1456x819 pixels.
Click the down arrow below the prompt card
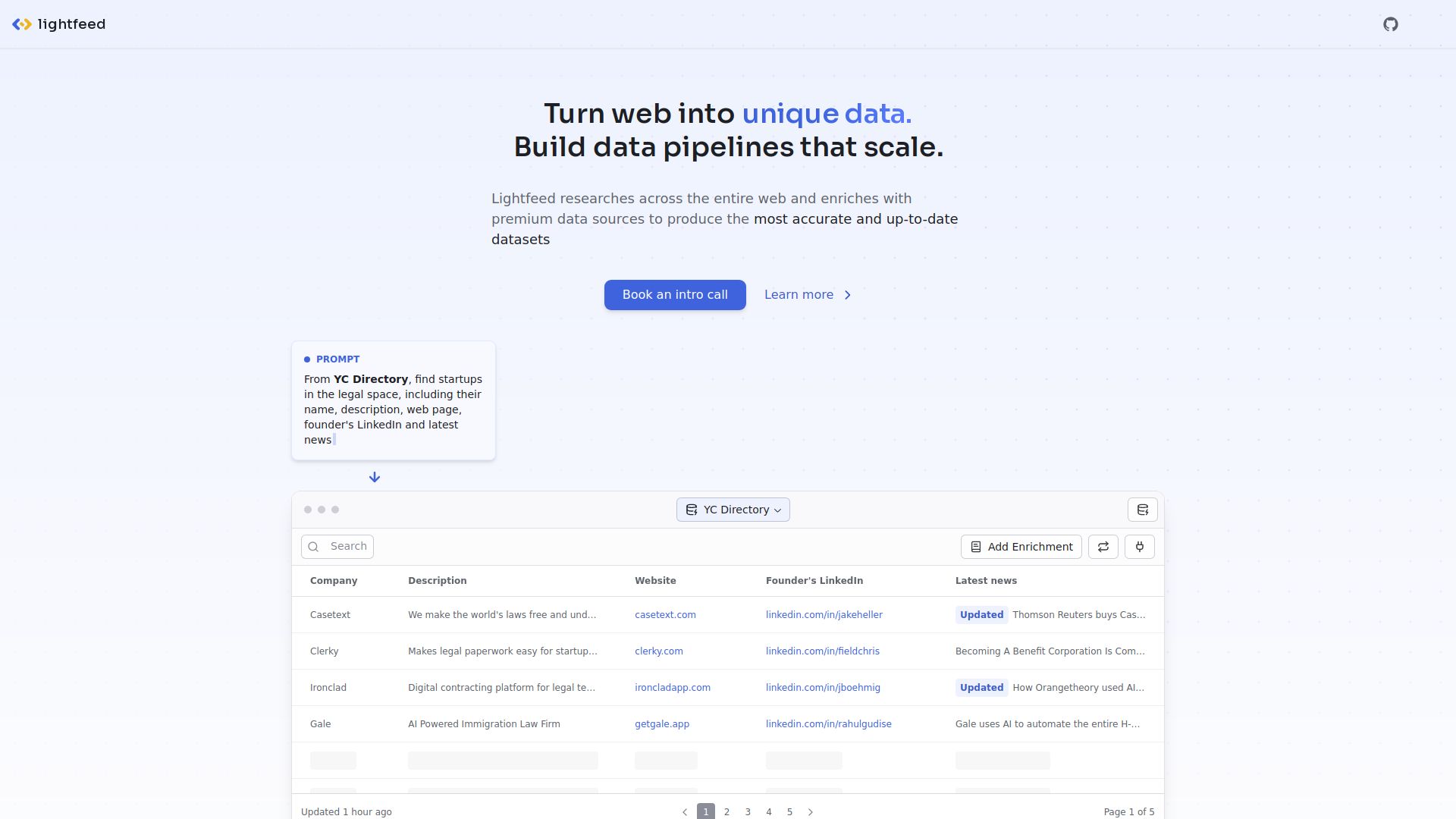click(x=375, y=477)
